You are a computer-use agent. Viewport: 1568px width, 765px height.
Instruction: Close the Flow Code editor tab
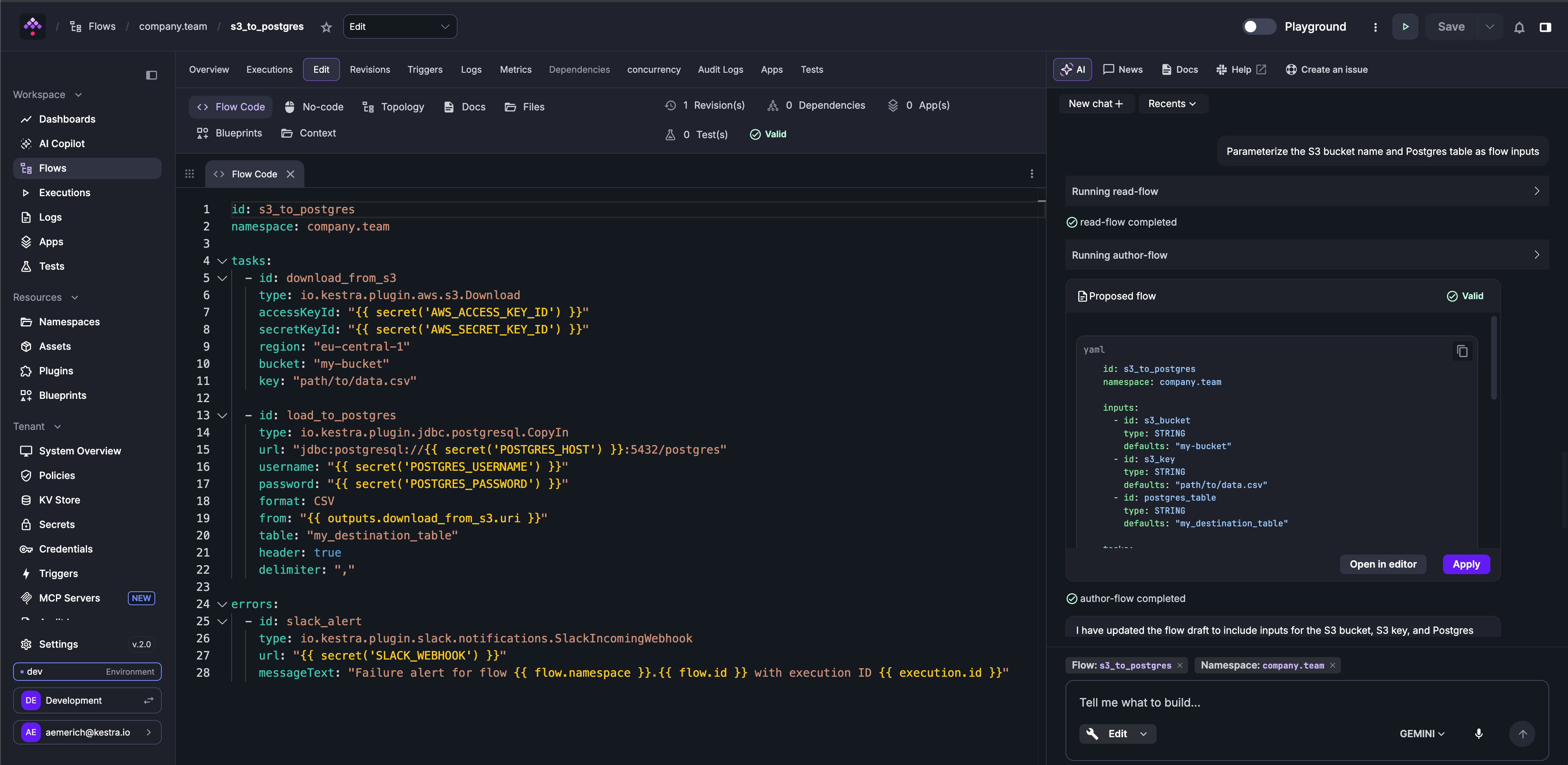290,174
